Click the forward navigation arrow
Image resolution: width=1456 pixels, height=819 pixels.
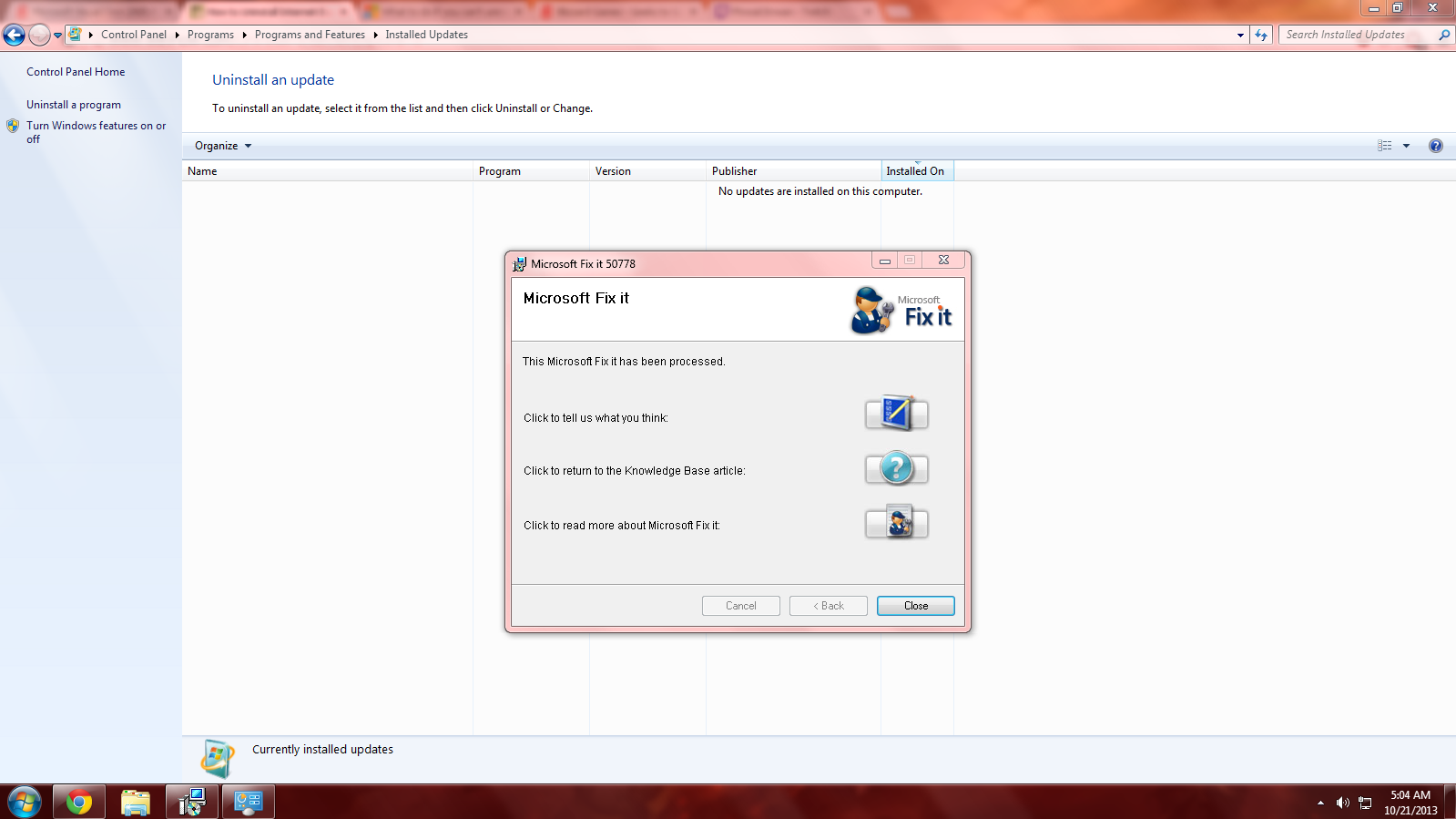pyautogui.click(x=39, y=36)
